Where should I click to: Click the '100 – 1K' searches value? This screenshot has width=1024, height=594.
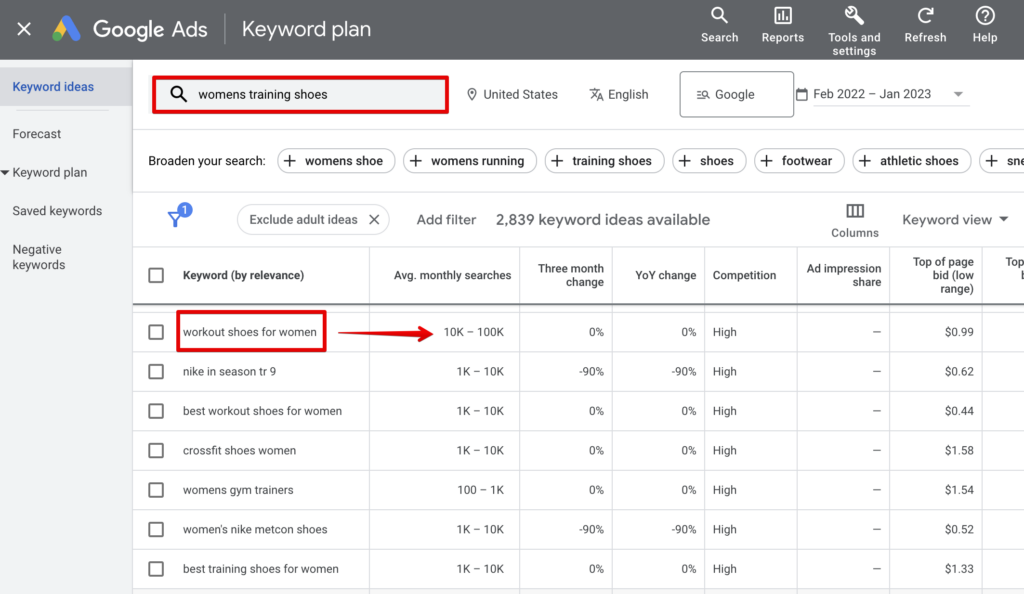pyautogui.click(x=480, y=490)
